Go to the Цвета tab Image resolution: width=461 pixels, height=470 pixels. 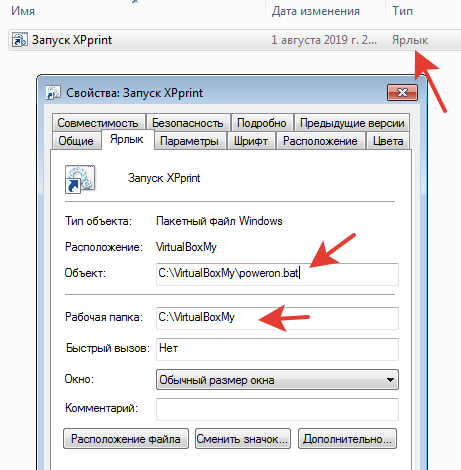(x=388, y=141)
